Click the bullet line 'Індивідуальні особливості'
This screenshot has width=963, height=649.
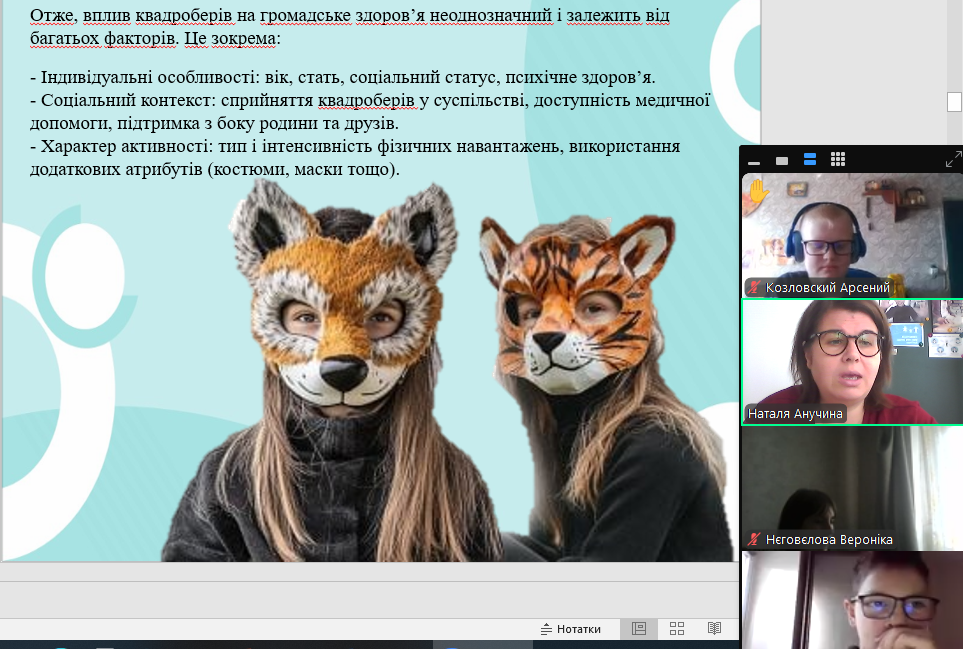tap(343, 77)
